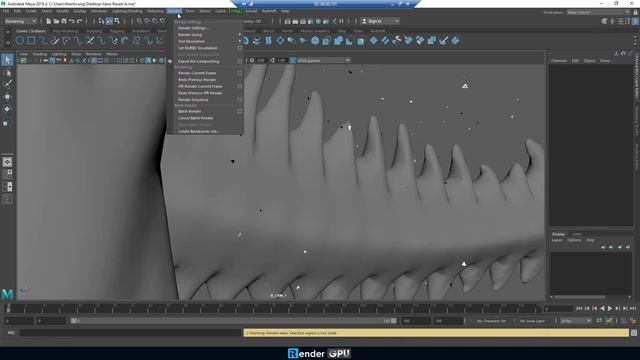The image size is (640, 360).
Task: Open IPR Render Current Frame options box
Action: click(240, 86)
